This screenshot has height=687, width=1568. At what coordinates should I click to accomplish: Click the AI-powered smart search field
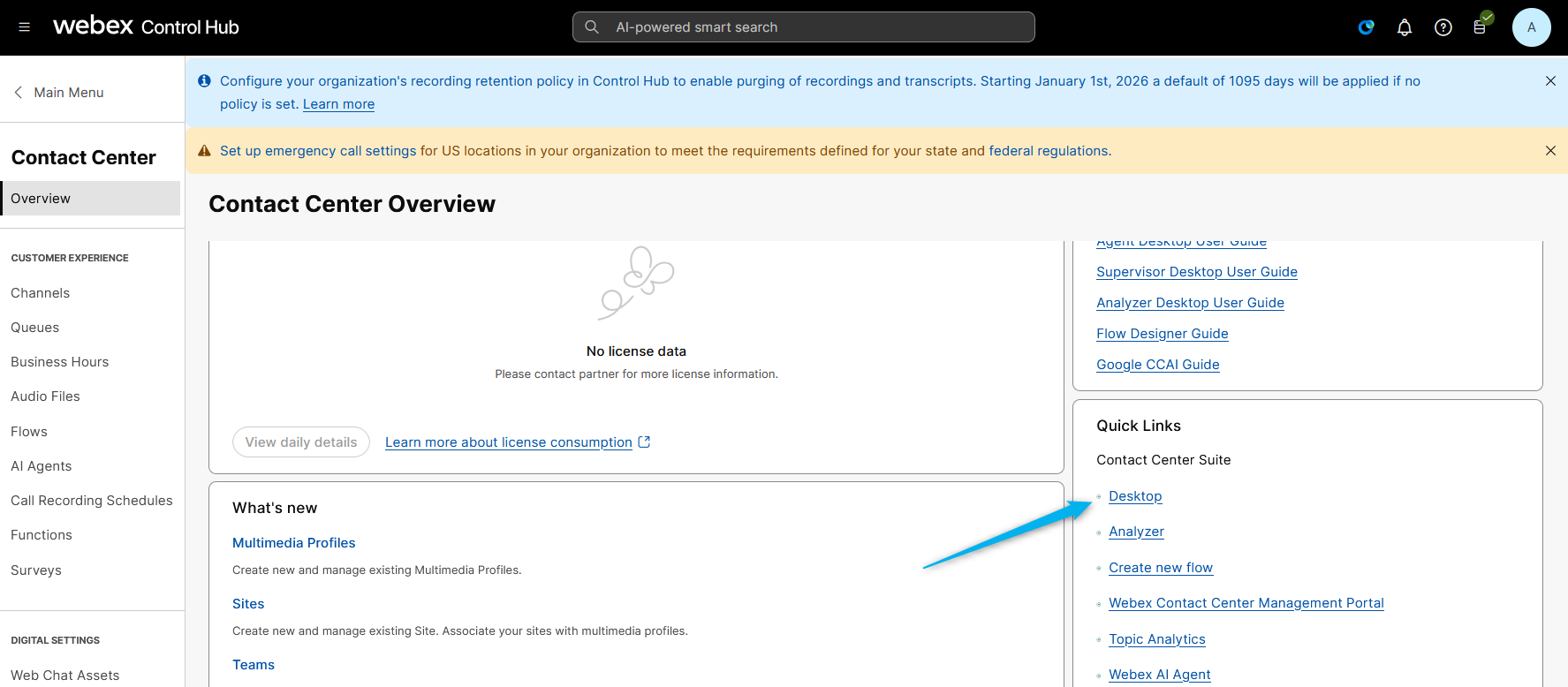pos(803,27)
